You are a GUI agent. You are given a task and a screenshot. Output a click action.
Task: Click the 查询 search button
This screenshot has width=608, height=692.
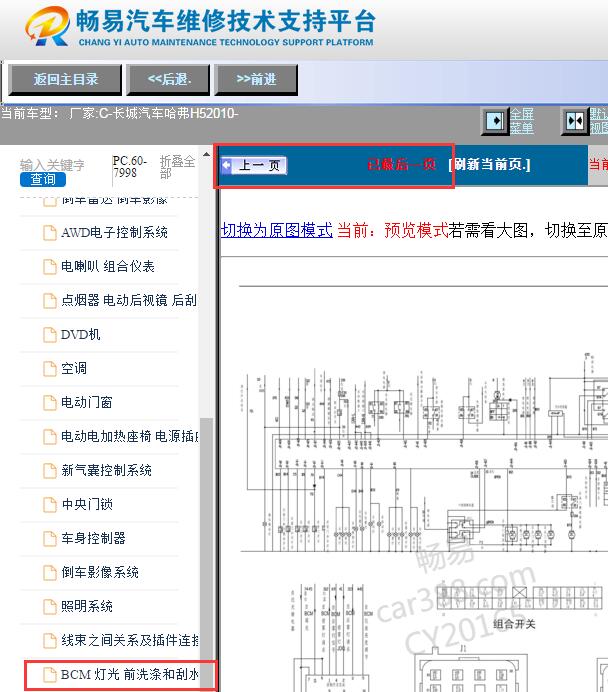[x=43, y=179]
